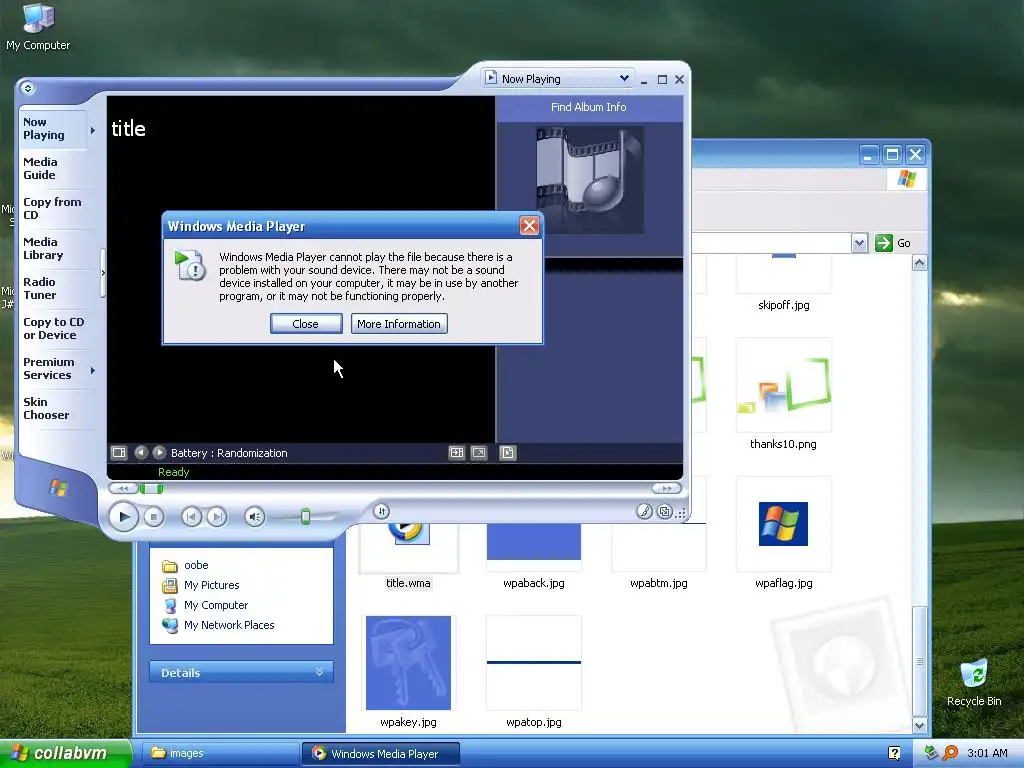Select the Windows Media Player taskbar button
The height and width of the screenshot is (768, 1024).
(x=381, y=754)
